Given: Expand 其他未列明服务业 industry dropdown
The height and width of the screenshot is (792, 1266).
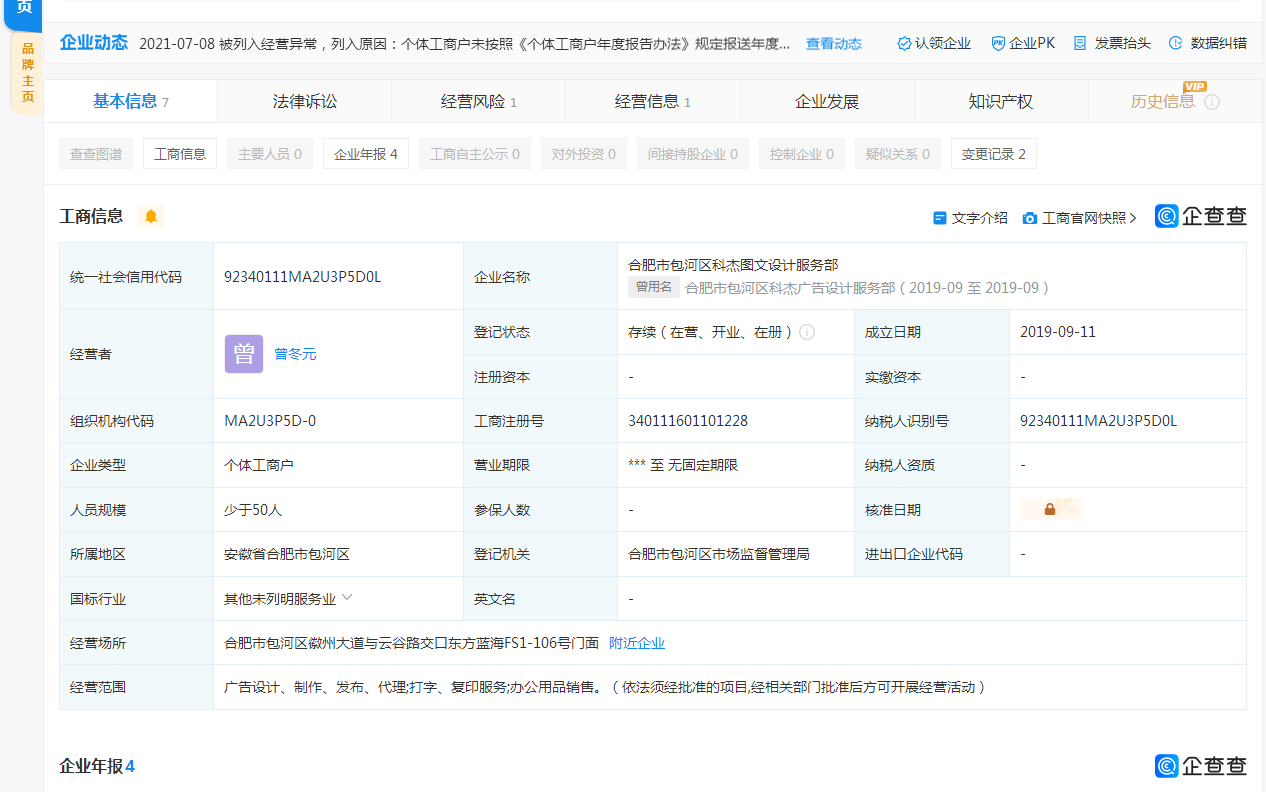Looking at the screenshot, I should pos(347,598).
